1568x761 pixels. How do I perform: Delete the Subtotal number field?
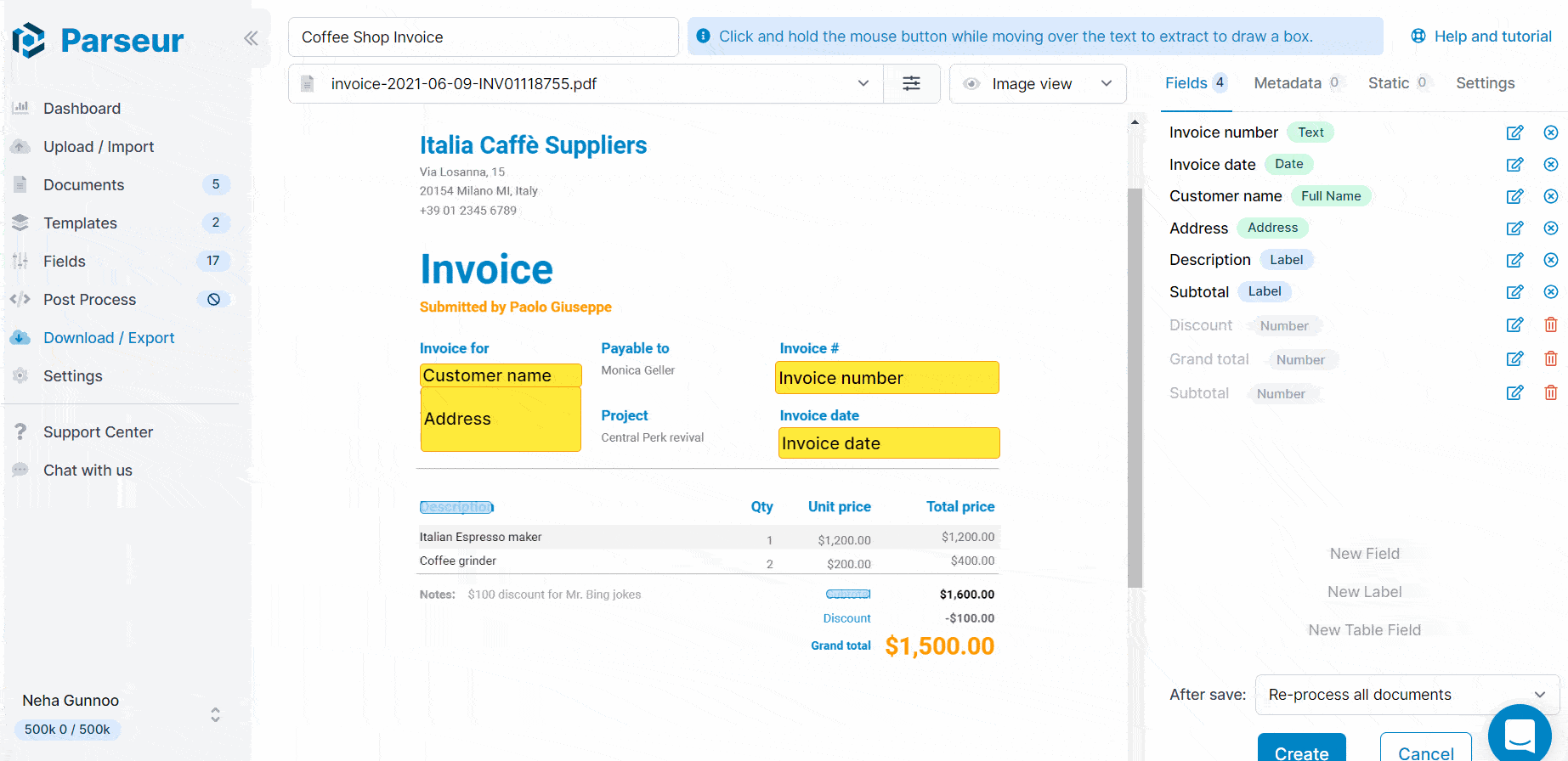1550,393
